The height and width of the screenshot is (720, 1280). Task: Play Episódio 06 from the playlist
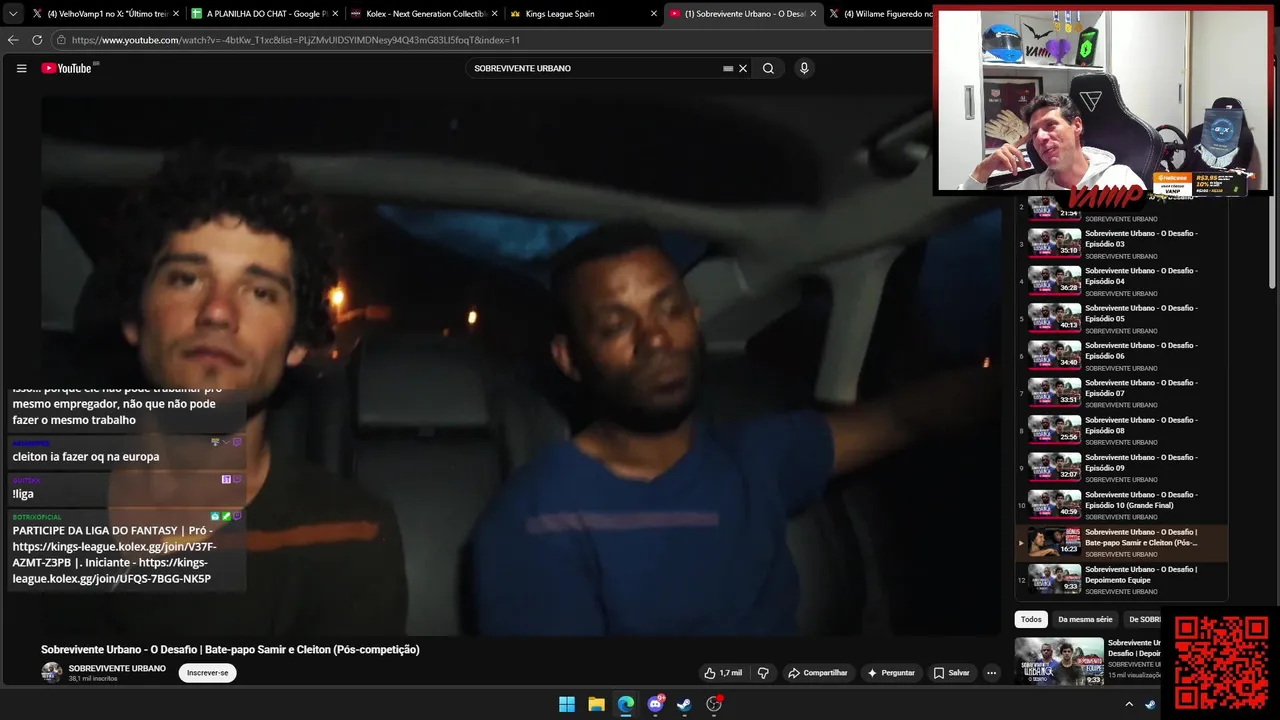(x=1121, y=356)
